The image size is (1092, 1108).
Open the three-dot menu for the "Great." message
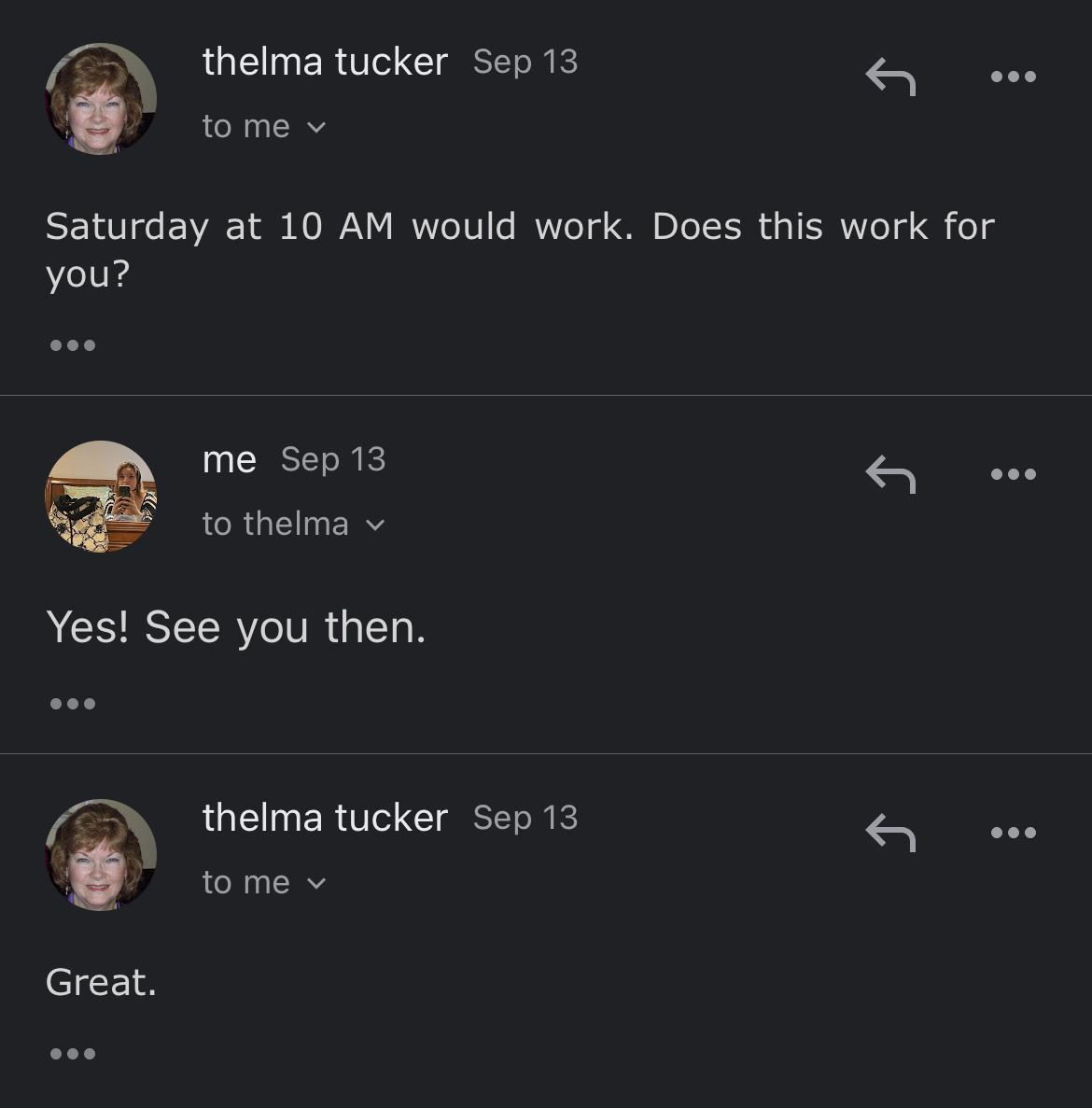[1014, 833]
